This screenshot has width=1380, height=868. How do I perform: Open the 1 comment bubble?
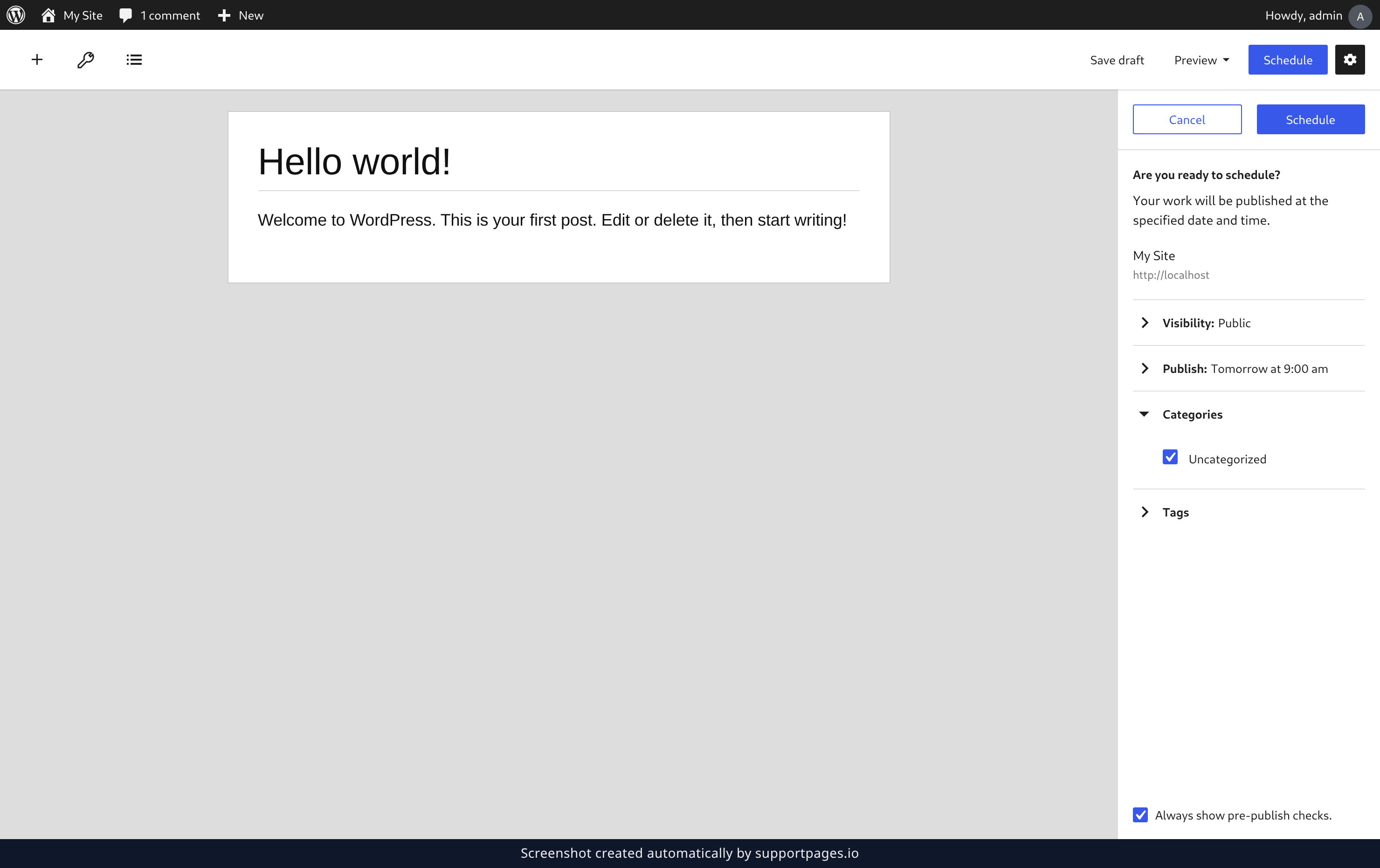(x=159, y=15)
